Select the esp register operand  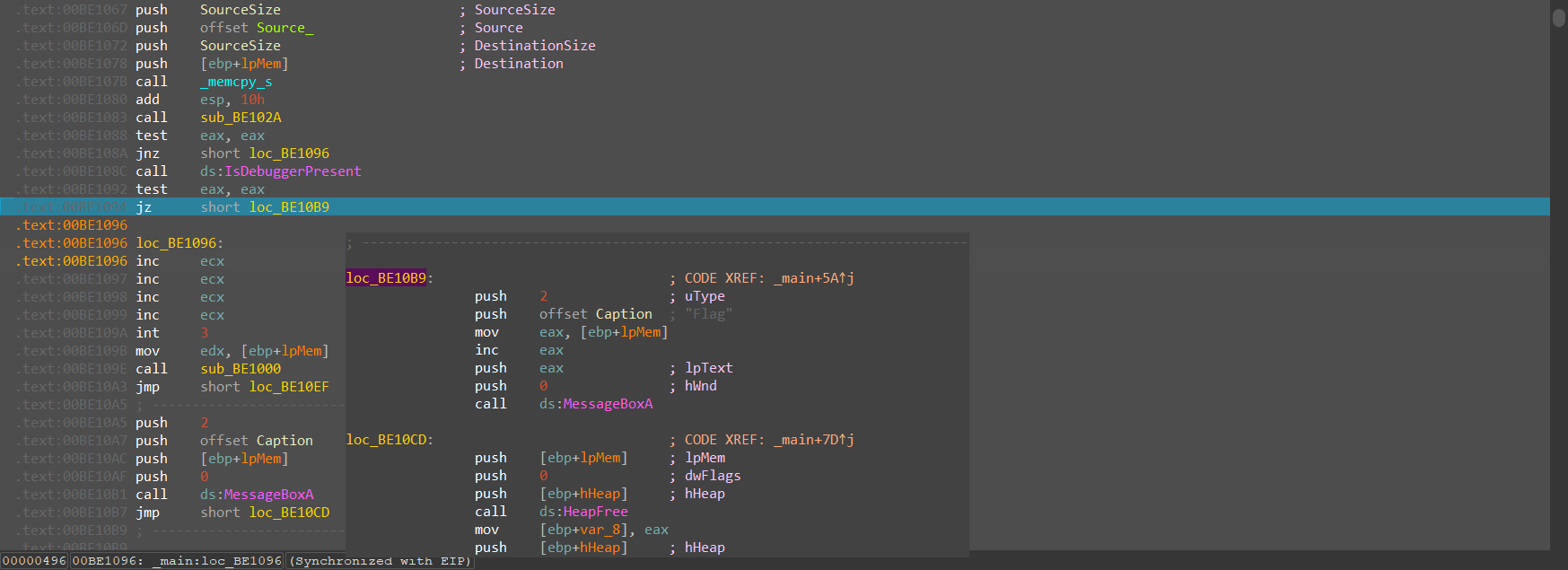[x=212, y=100]
